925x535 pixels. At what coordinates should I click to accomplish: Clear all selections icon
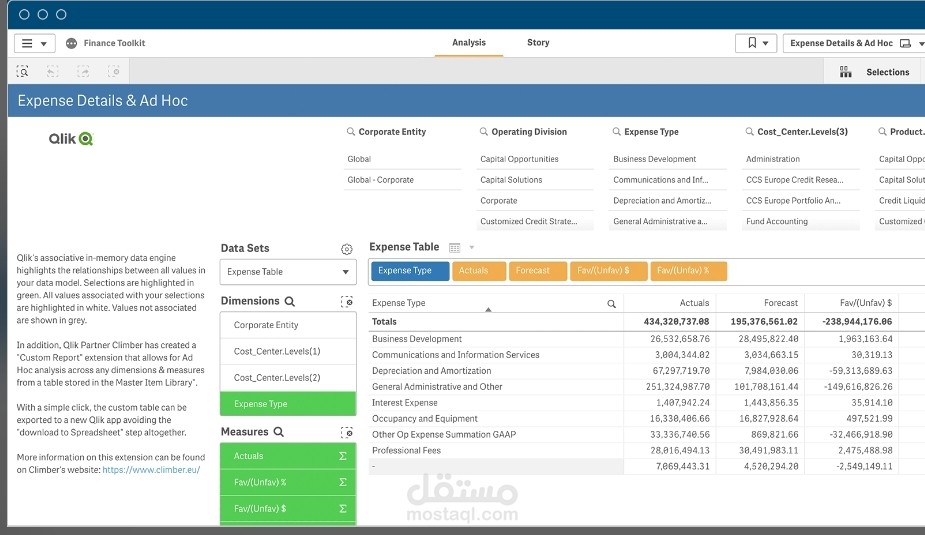(x=114, y=72)
